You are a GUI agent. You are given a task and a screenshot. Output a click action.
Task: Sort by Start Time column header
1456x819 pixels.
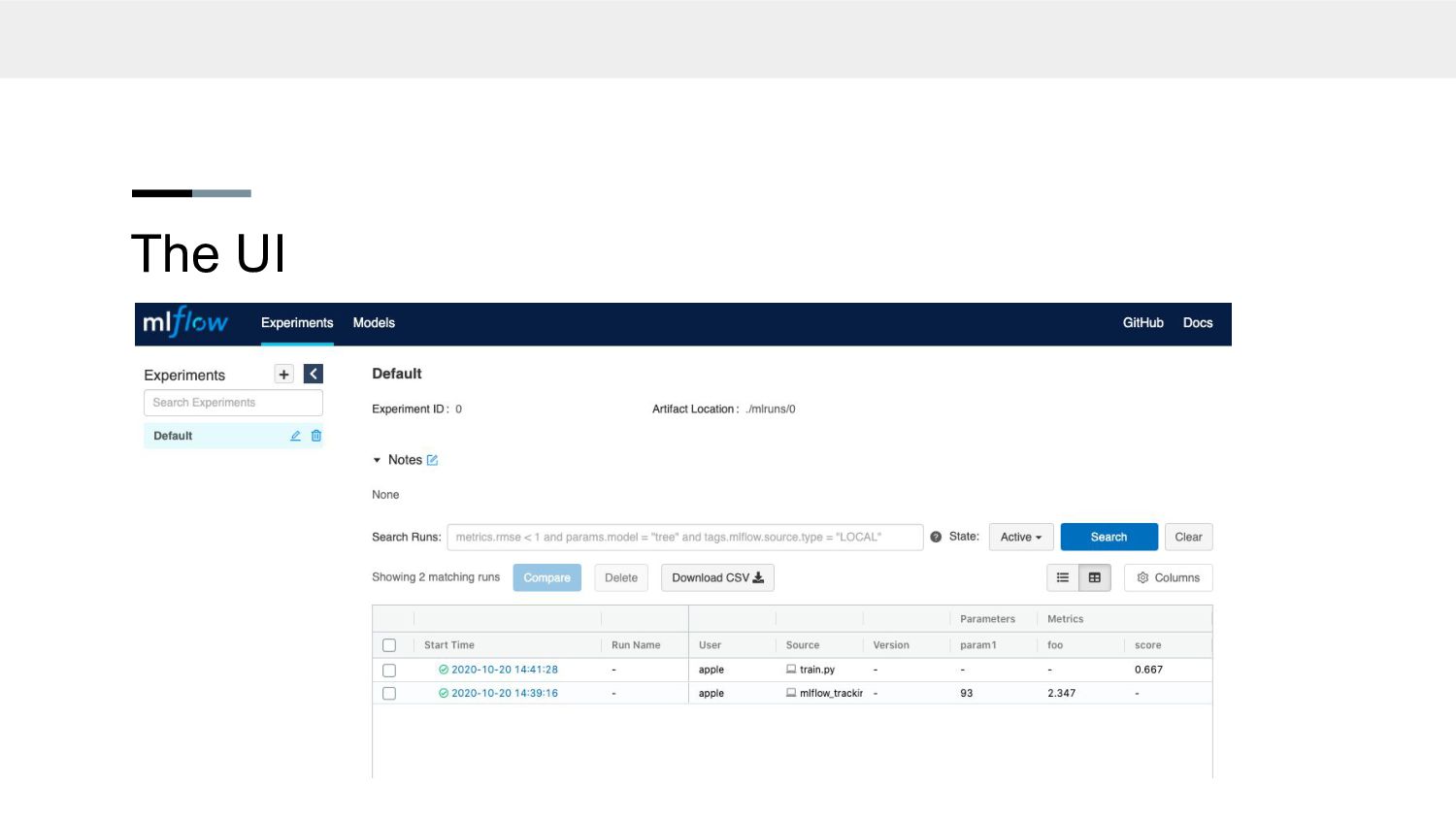pyautogui.click(x=449, y=645)
